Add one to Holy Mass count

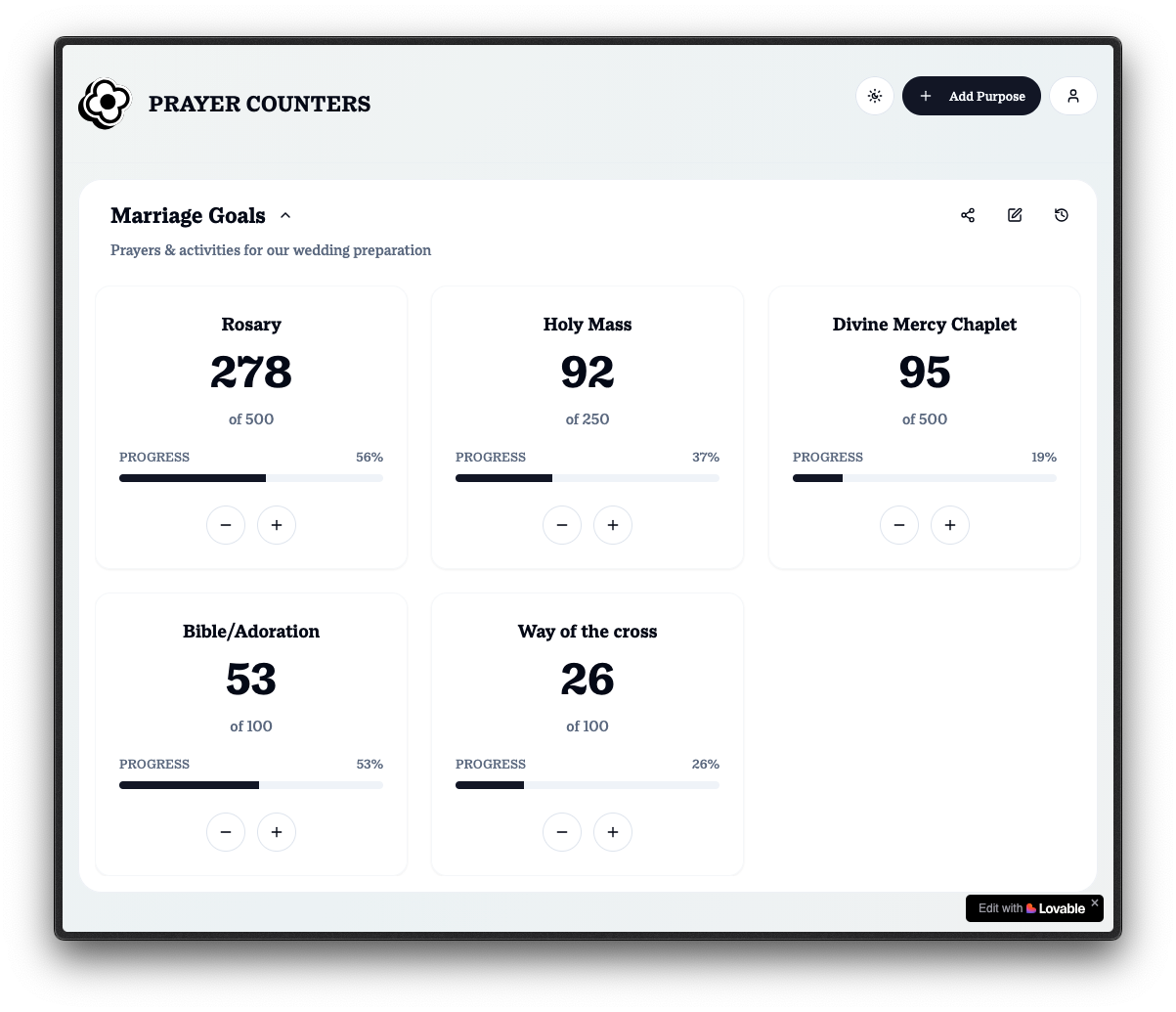coord(613,525)
